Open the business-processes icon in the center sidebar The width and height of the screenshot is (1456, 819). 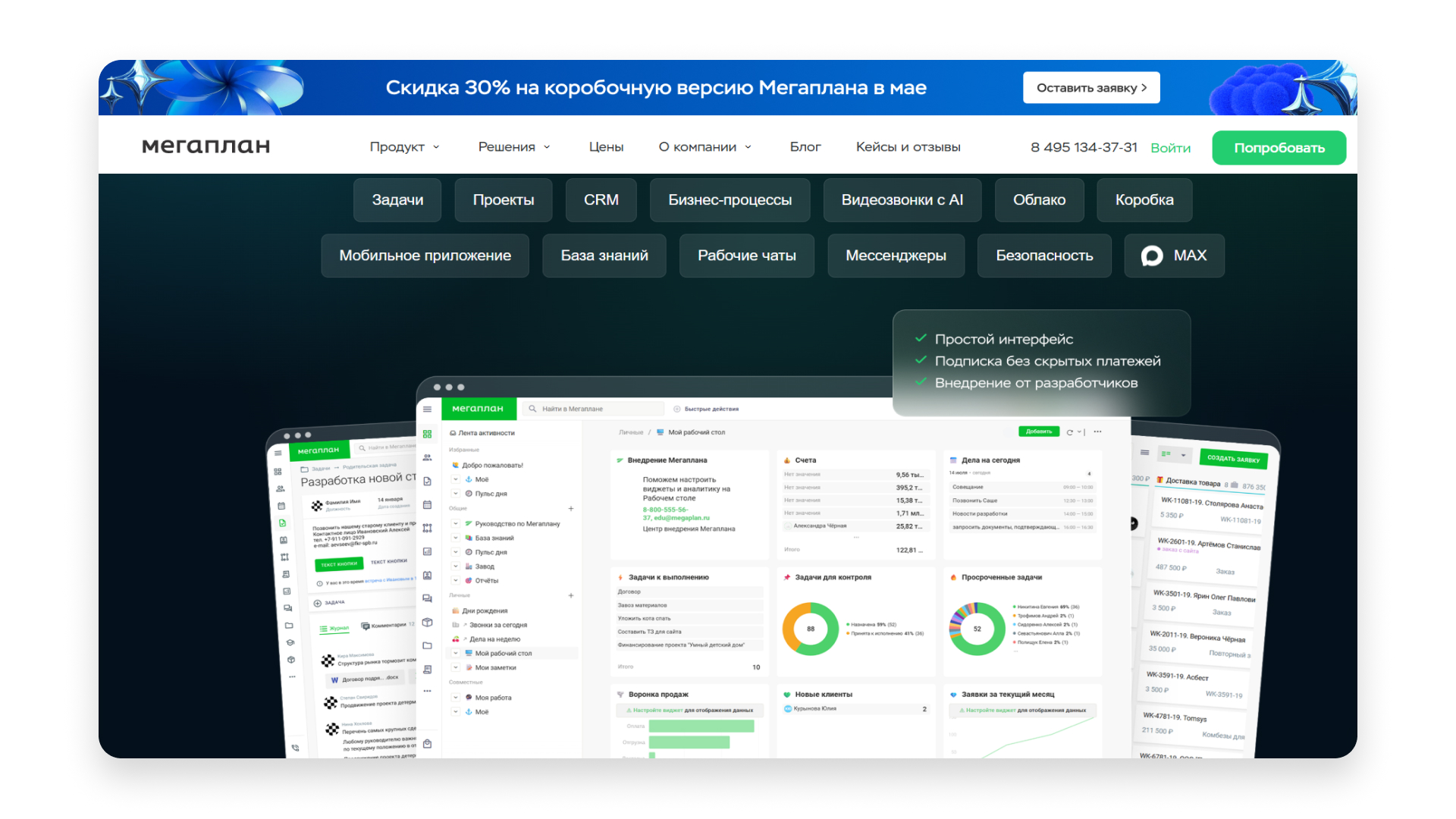(427, 528)
